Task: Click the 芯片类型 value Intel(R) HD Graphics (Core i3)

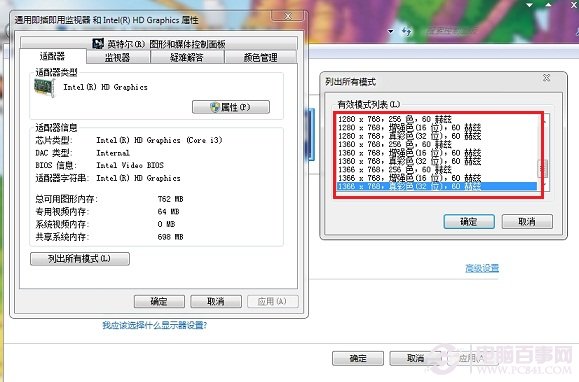Action: point(159,140)
